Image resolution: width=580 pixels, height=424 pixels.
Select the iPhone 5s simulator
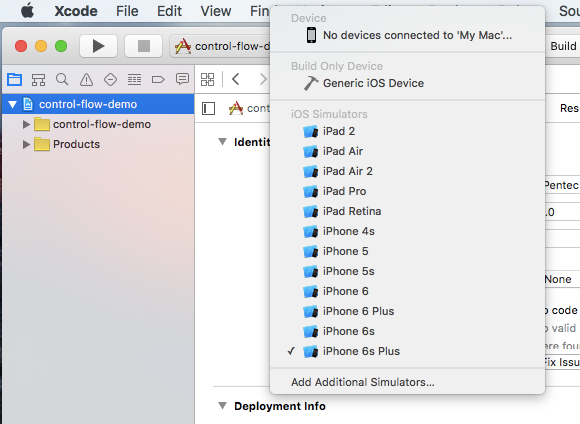click(x=407, y=271)
